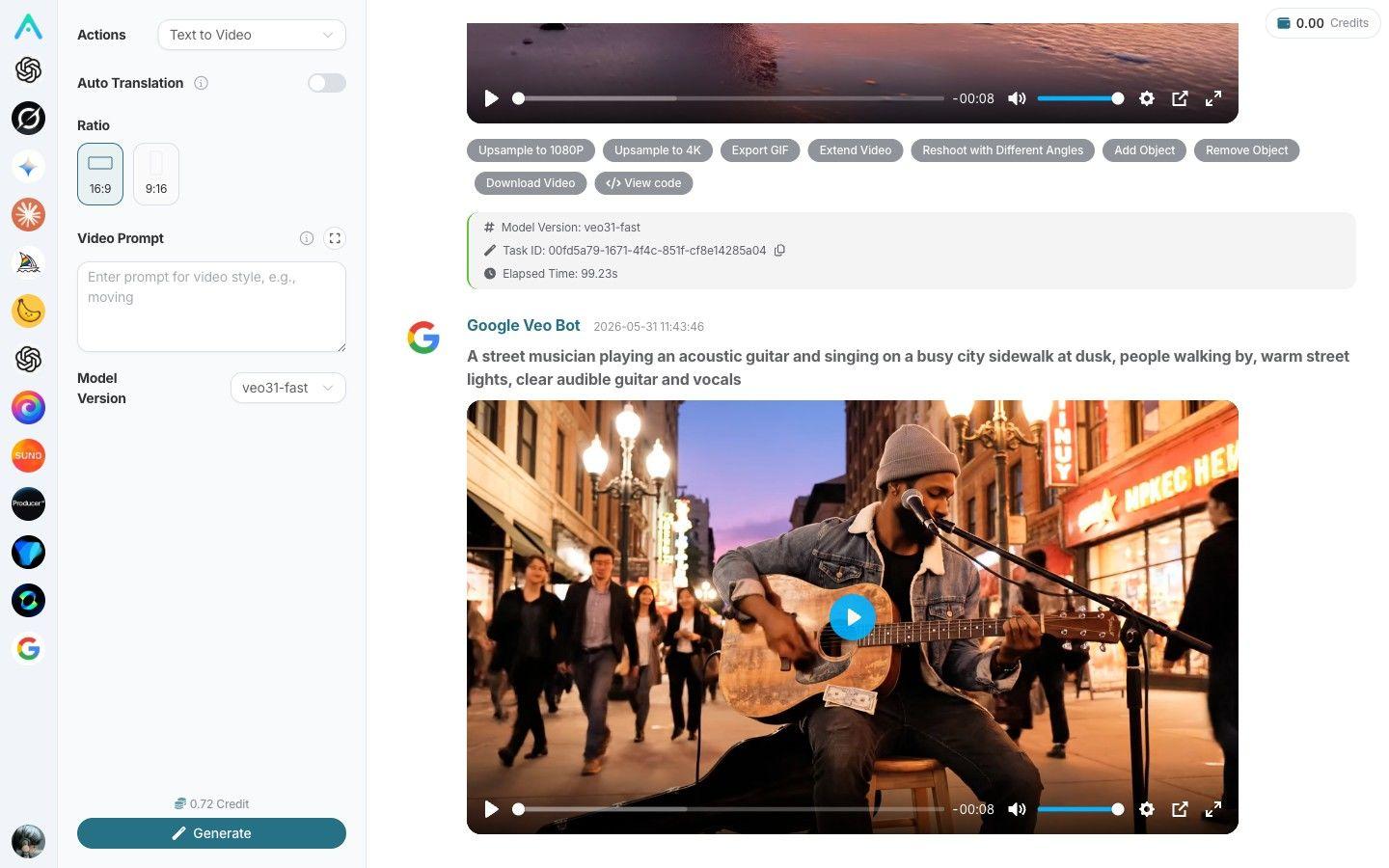Toggle the Auto Translation switch

click(327, 83)
